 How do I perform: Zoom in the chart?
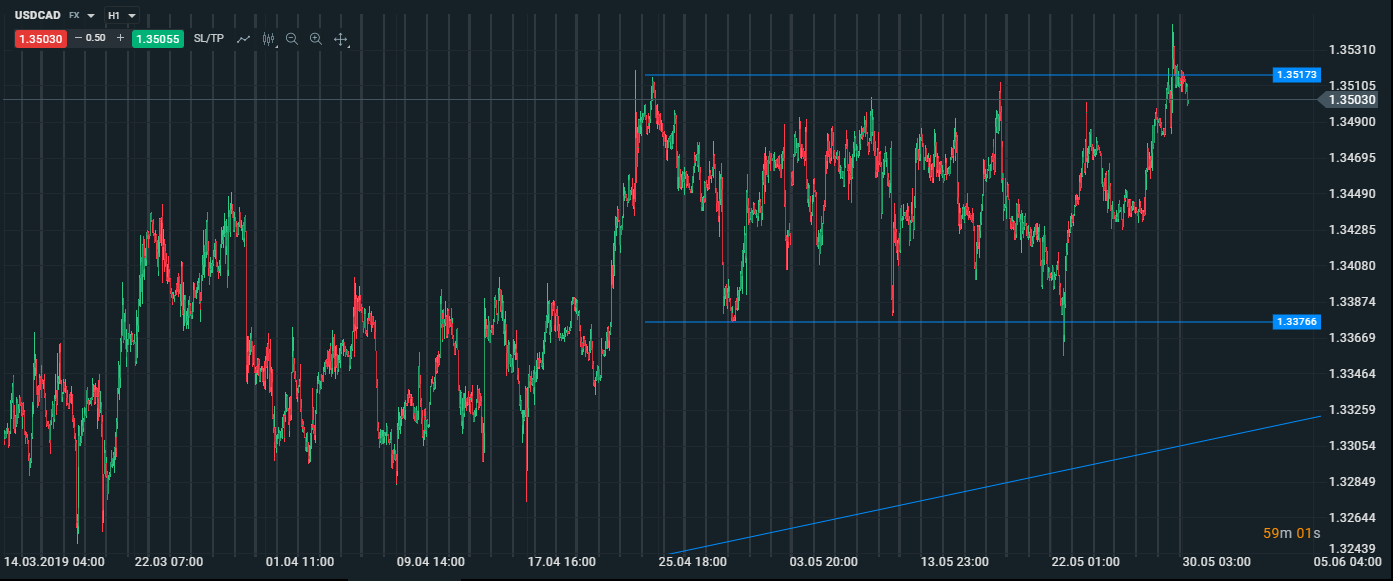point(316,39)
